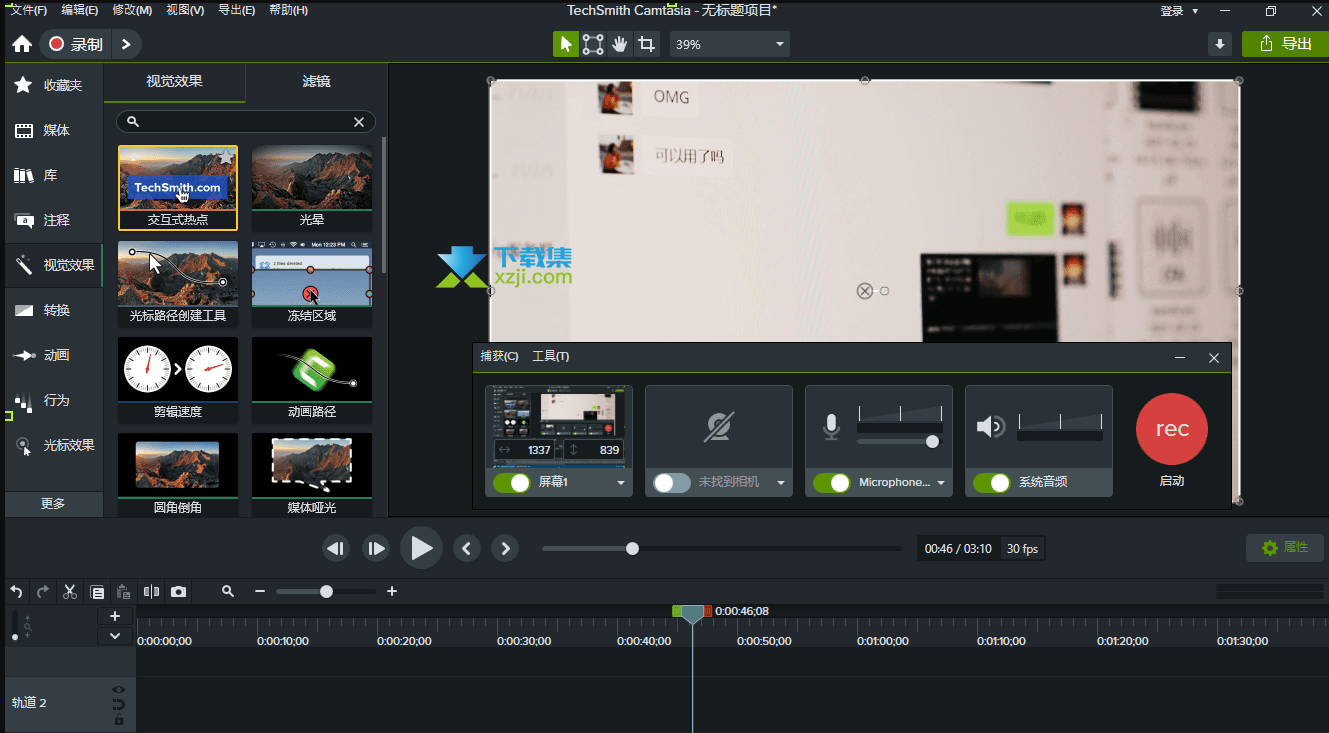The width and height of the screenshot is (1329, 733).
Task: Open the 属性 properties panel
Action: [1285, 547]
